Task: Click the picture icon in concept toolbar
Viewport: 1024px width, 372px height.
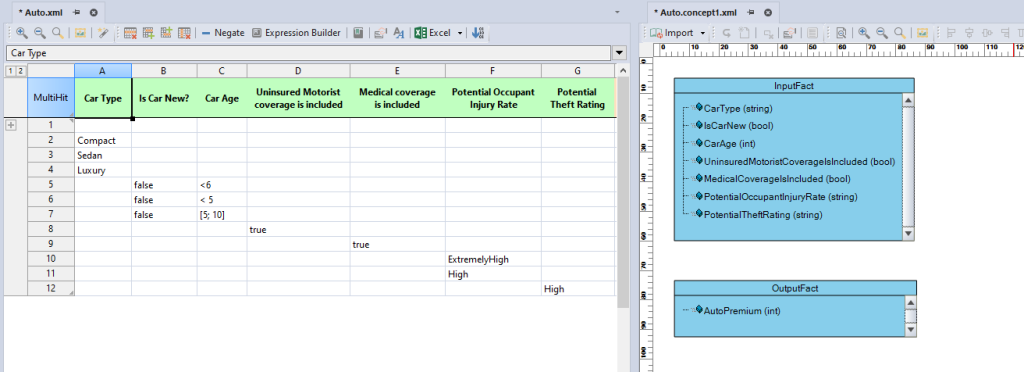Action: (x=922, y=33)
